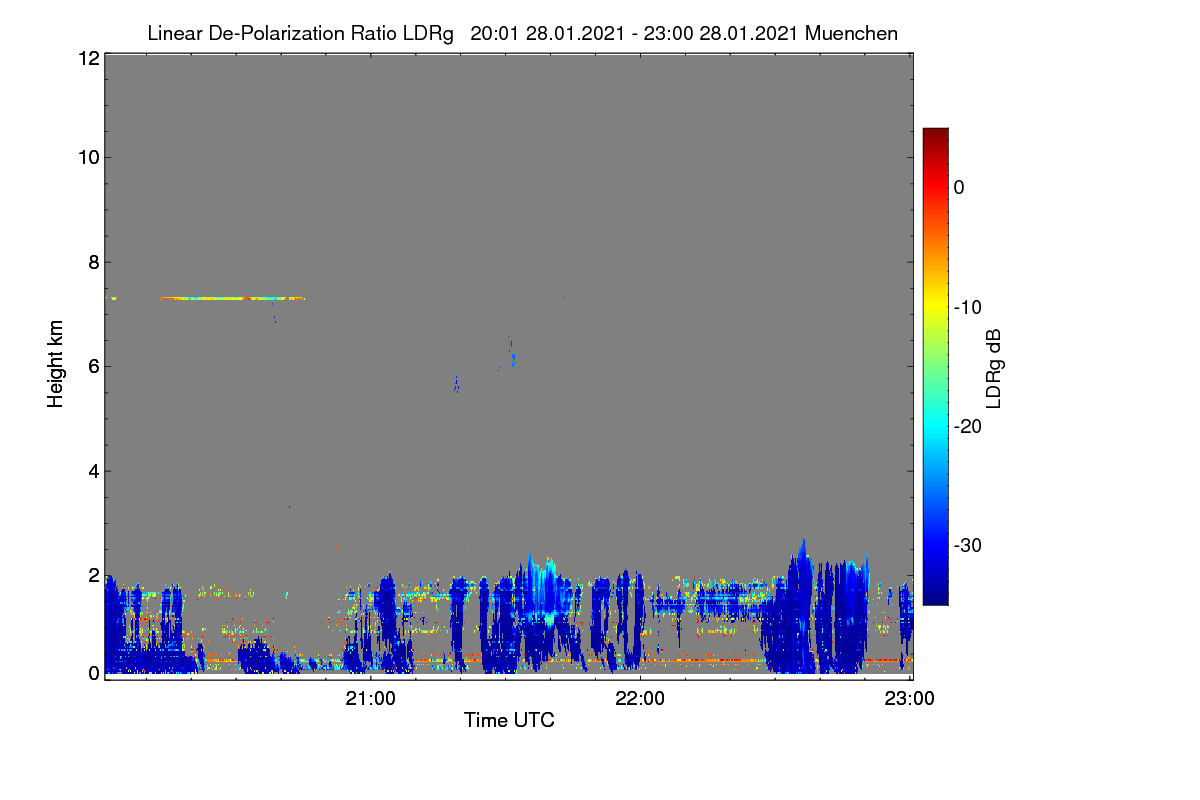This screenshot has height=800, width=1200.
Task: Click the 'Height km' axis title
Action: (56, 363)
